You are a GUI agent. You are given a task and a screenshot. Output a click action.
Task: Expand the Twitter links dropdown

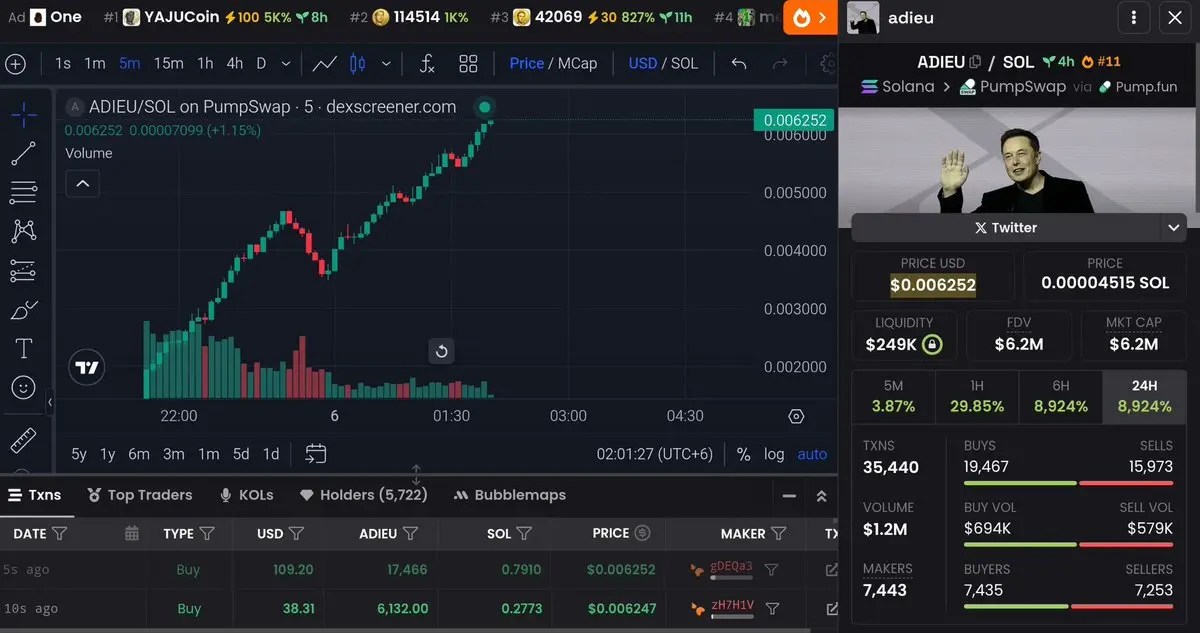1174,228
